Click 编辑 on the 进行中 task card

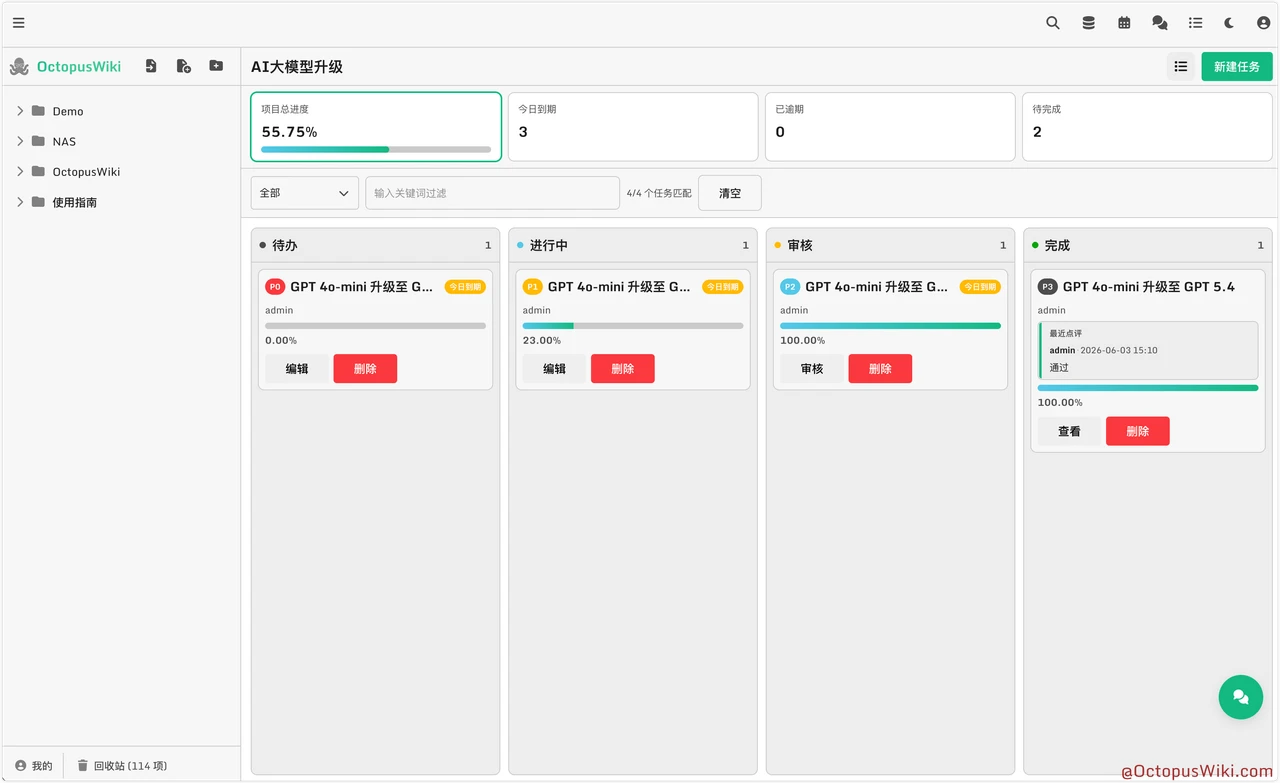(554, 369)
